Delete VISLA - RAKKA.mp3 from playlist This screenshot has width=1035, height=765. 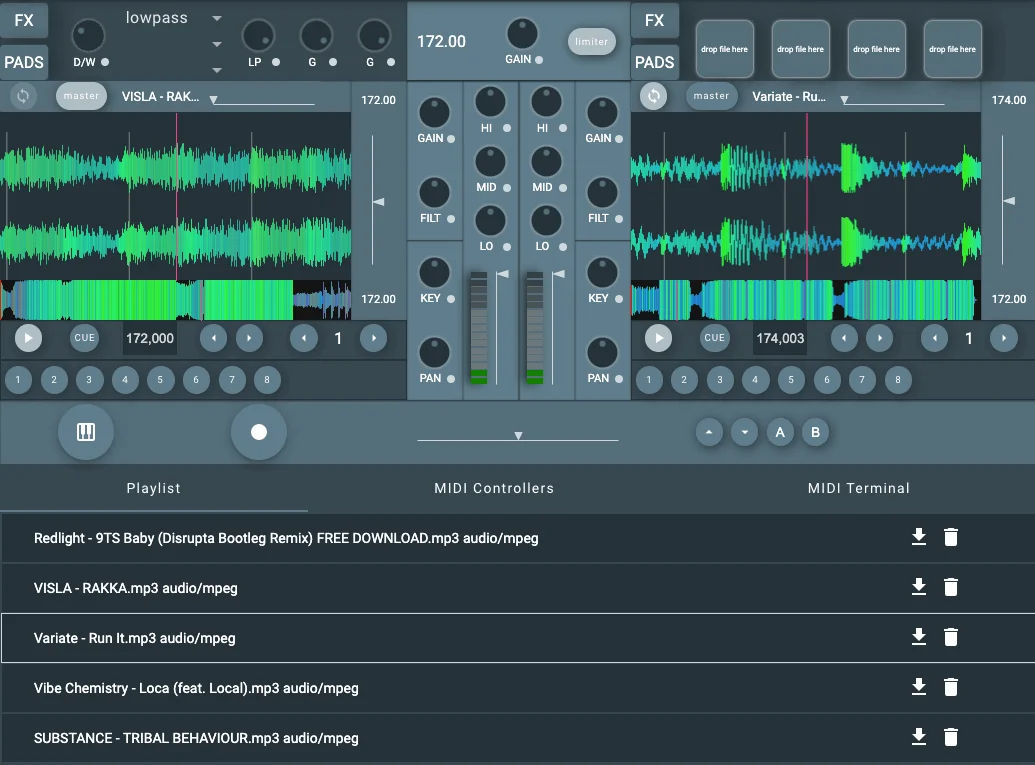pos(951,587)
